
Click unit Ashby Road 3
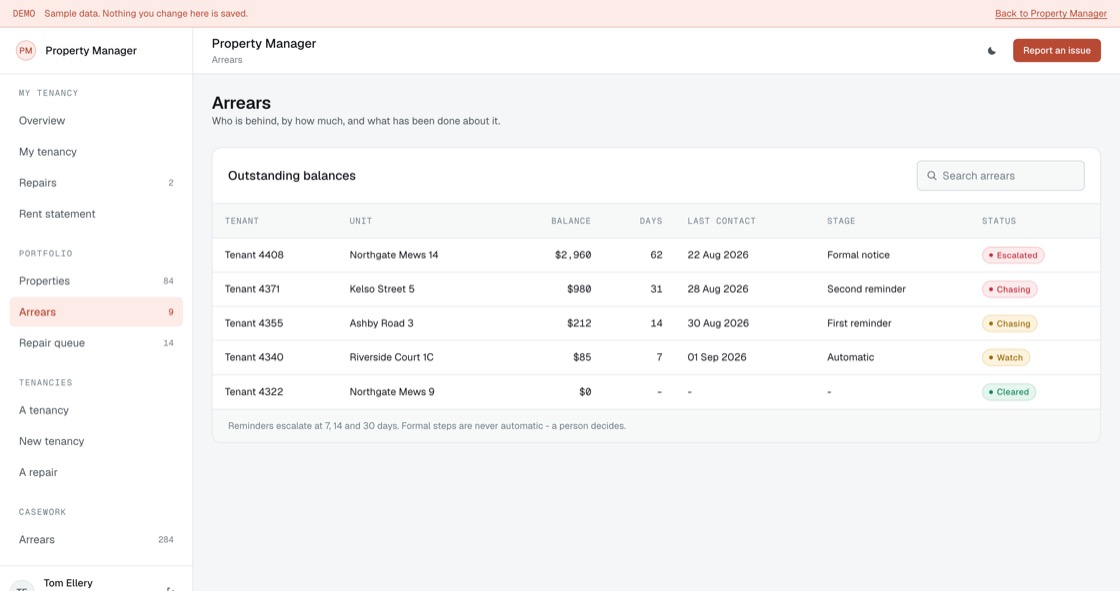coord(381,324)
